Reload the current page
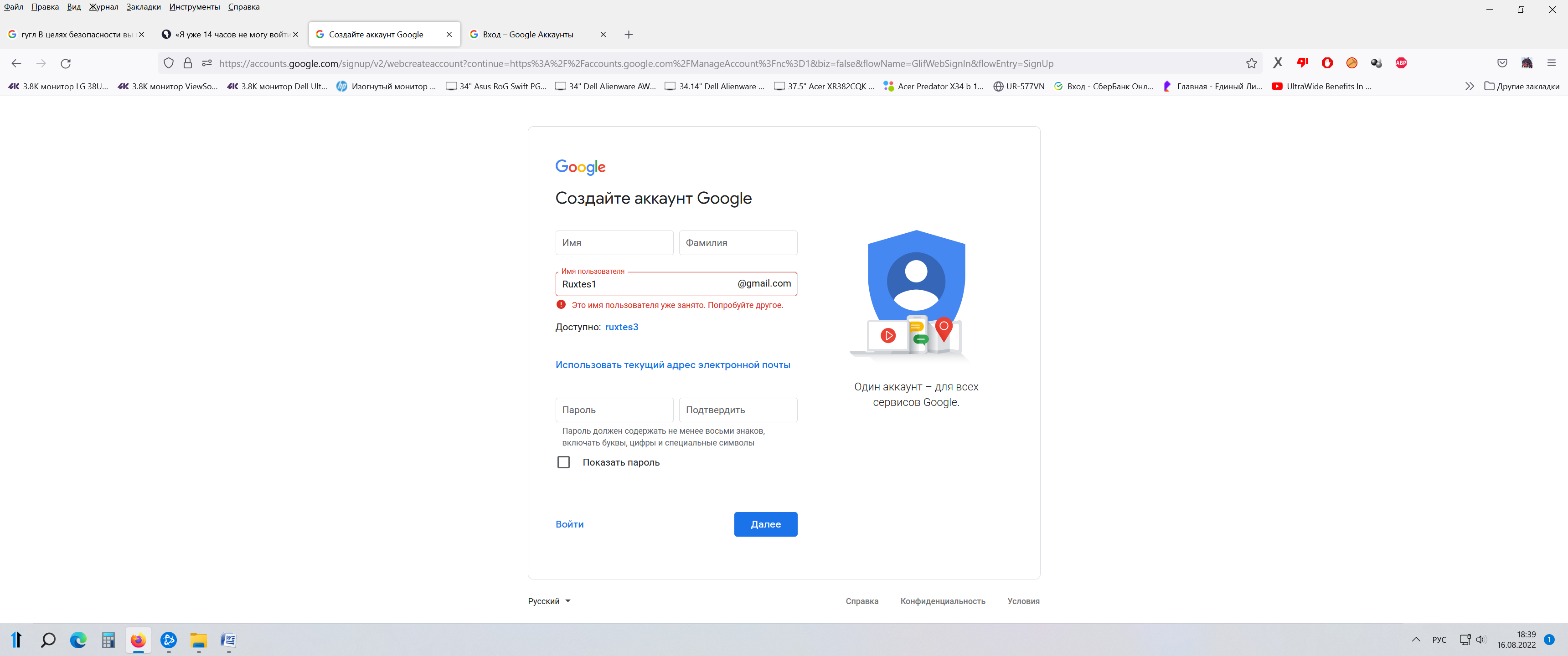 point(66,63)
